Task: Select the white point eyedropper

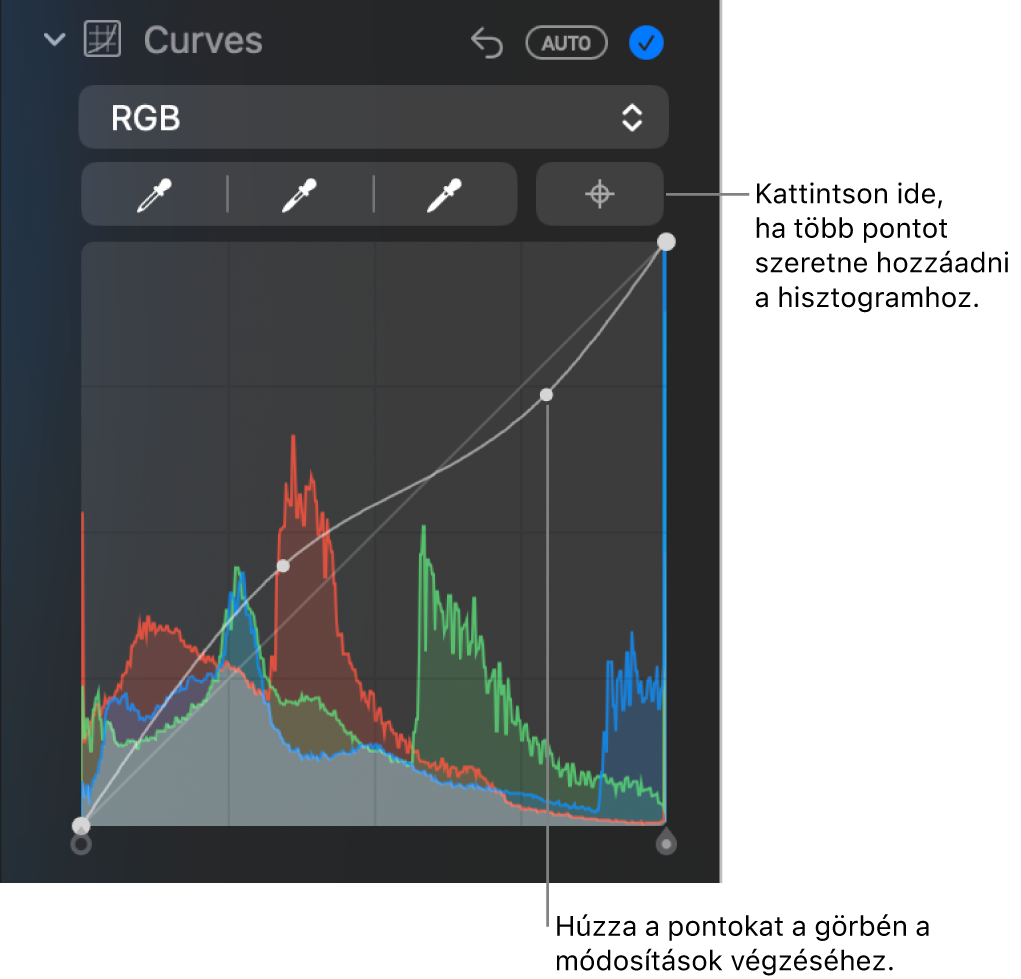Action: pos(445,194)
